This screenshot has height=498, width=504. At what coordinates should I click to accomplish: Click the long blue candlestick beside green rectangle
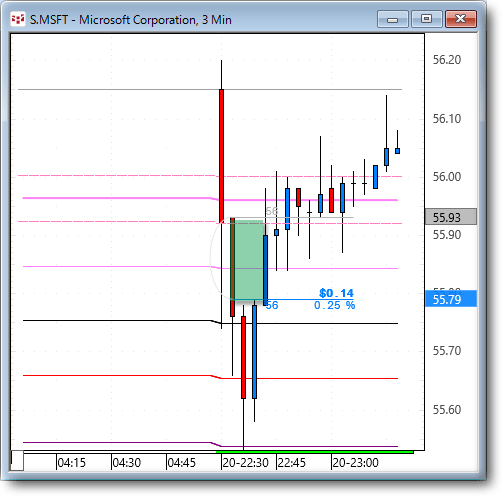point(265,270)
